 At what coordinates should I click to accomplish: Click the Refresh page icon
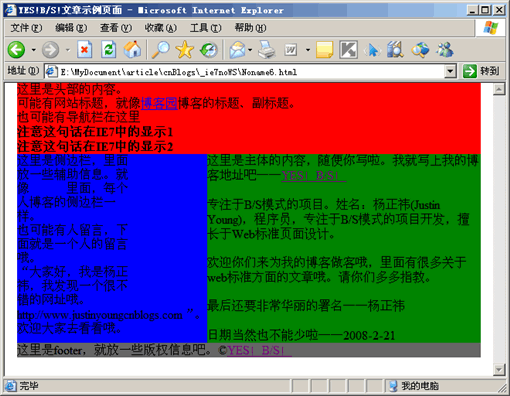click(109, 50)
